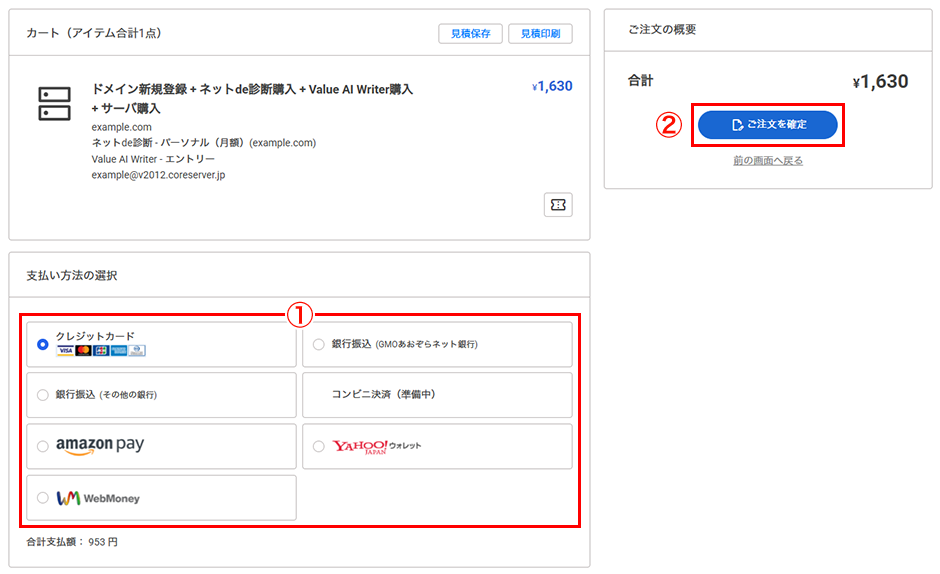
Task: Click the Yahoo! Japan Wallet logo
Action: 377,446
